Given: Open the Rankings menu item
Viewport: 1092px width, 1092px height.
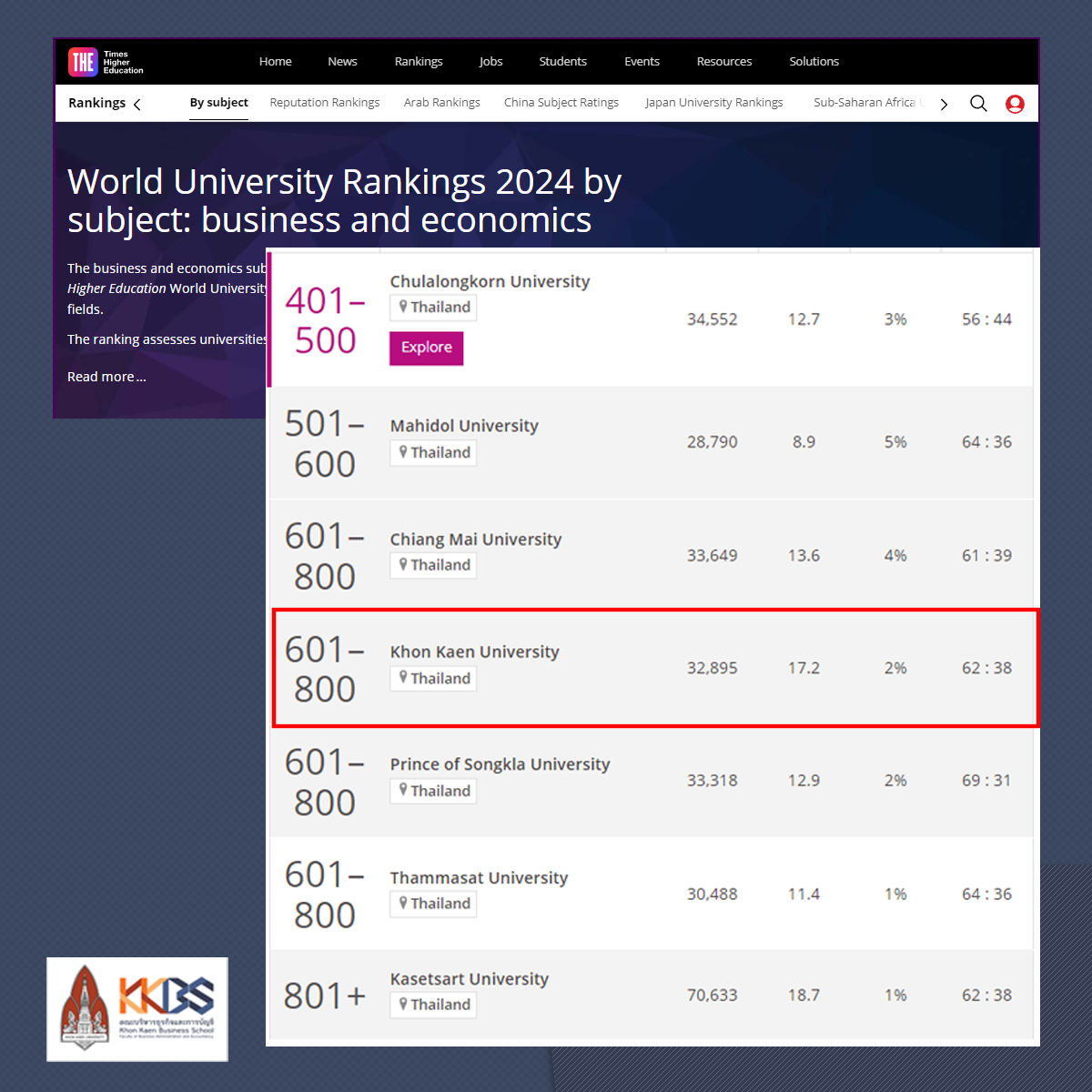Looking at the screenshot, I should [419, 61].
